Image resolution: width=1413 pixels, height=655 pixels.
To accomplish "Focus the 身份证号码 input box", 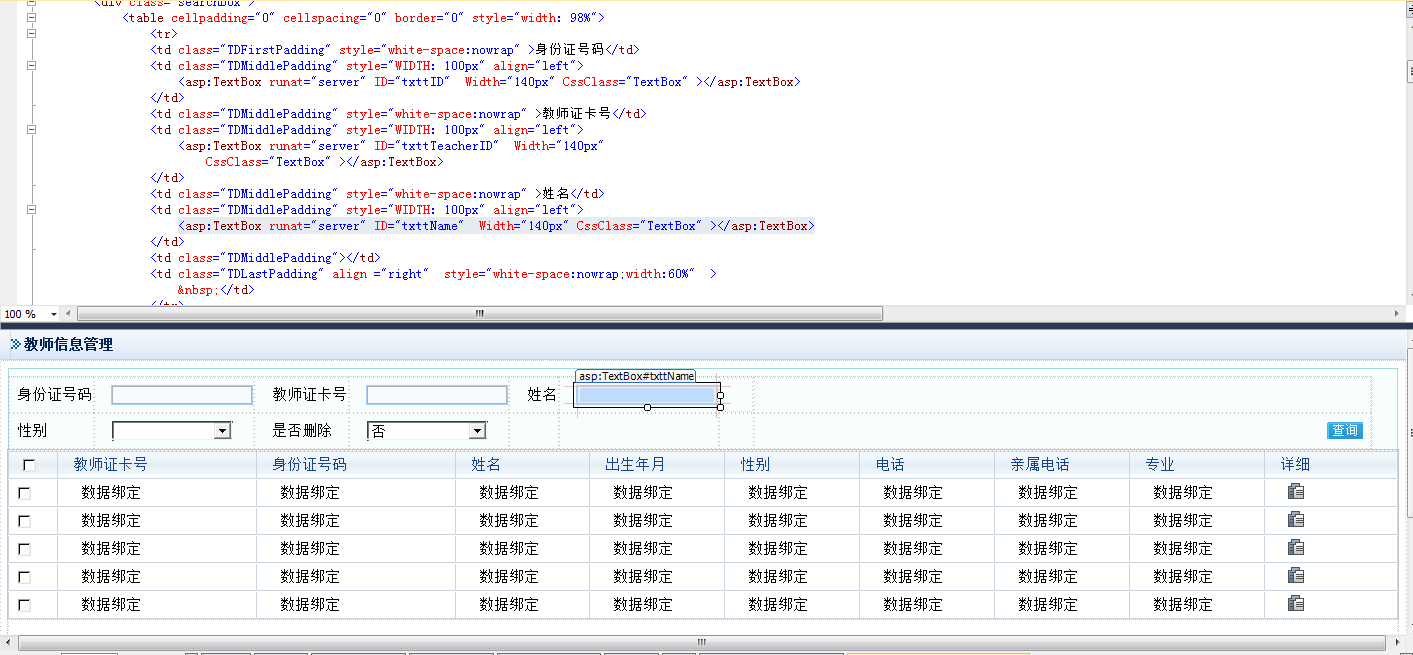I will (x=182, y=395).
